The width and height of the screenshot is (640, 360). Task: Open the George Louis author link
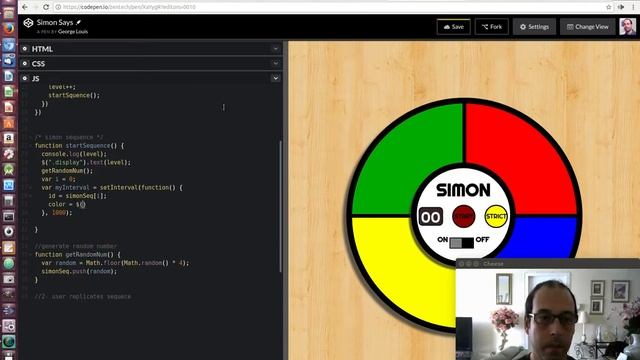point(73,31)
